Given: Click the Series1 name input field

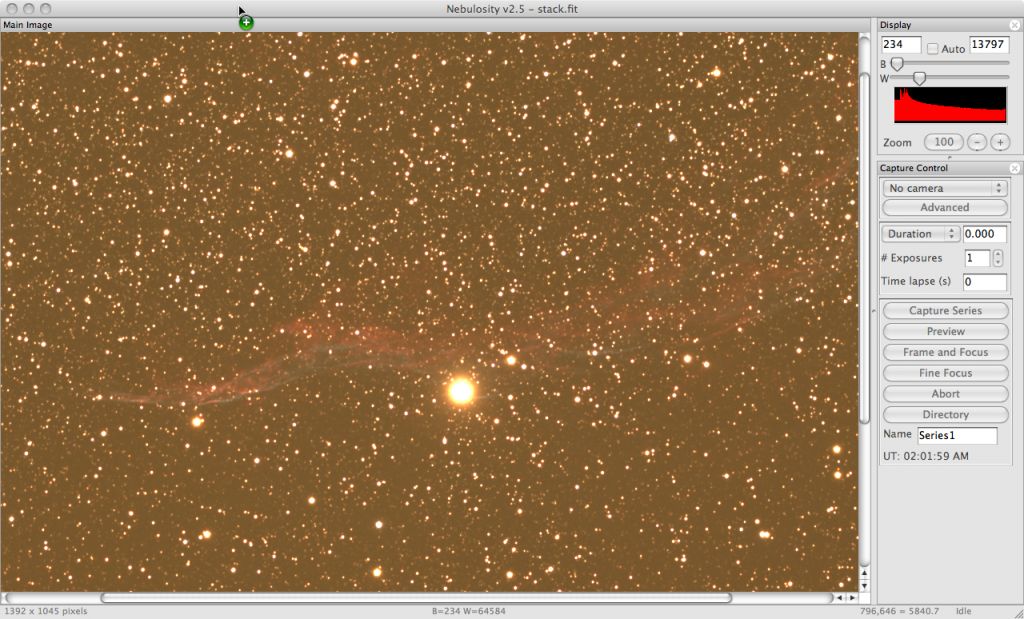Looking at the screenshot, I should coord(957,435).
